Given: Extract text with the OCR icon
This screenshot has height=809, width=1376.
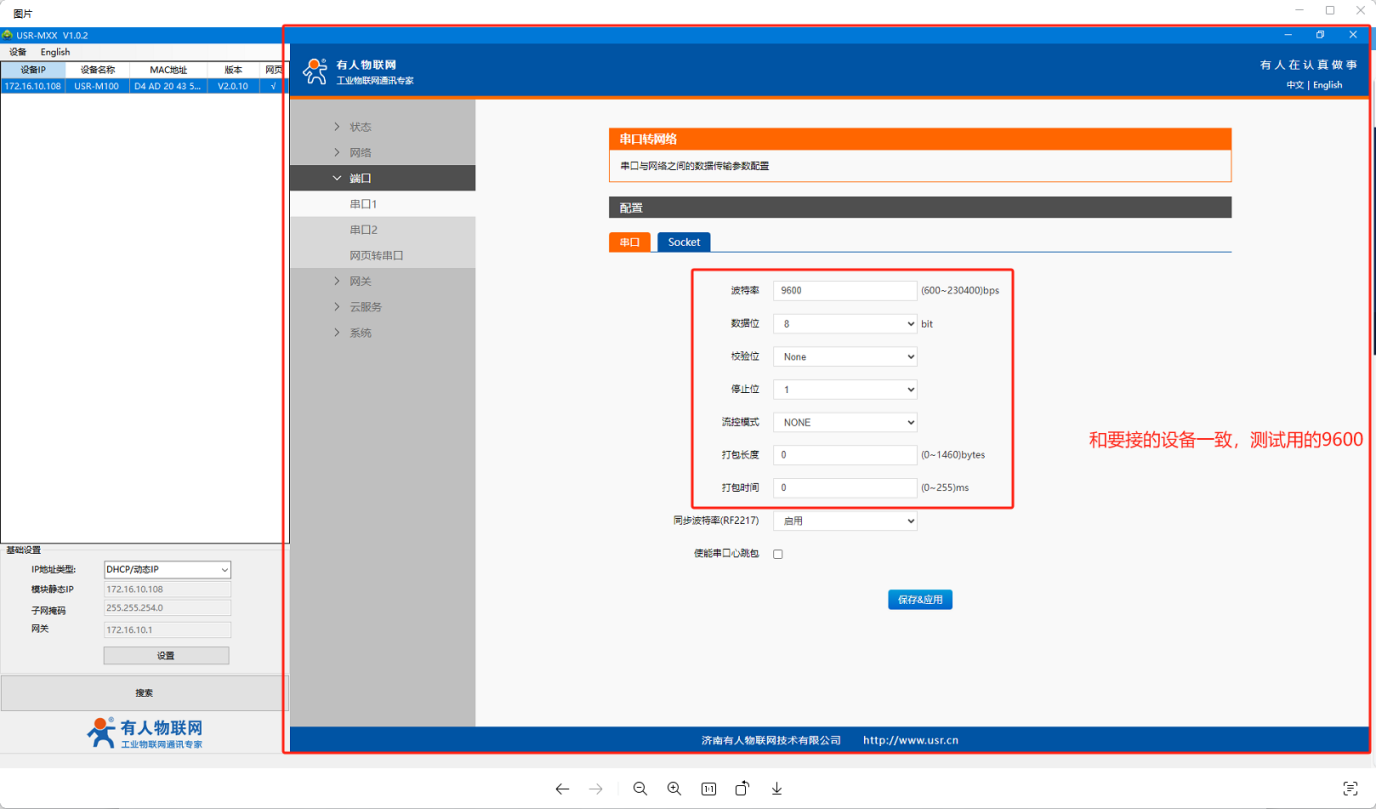Looking at the screenshot, I should click(1350, 789).
